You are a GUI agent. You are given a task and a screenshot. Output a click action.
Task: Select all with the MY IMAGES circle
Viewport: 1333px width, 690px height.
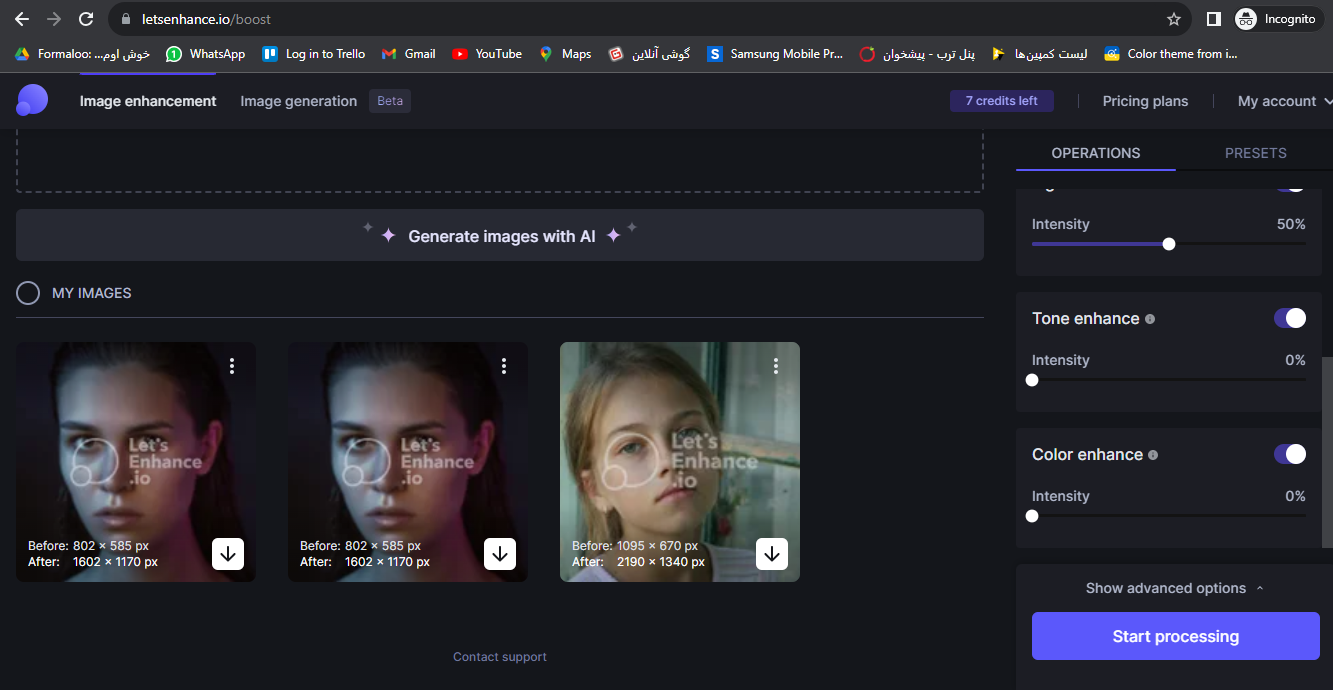pos(28,293)
